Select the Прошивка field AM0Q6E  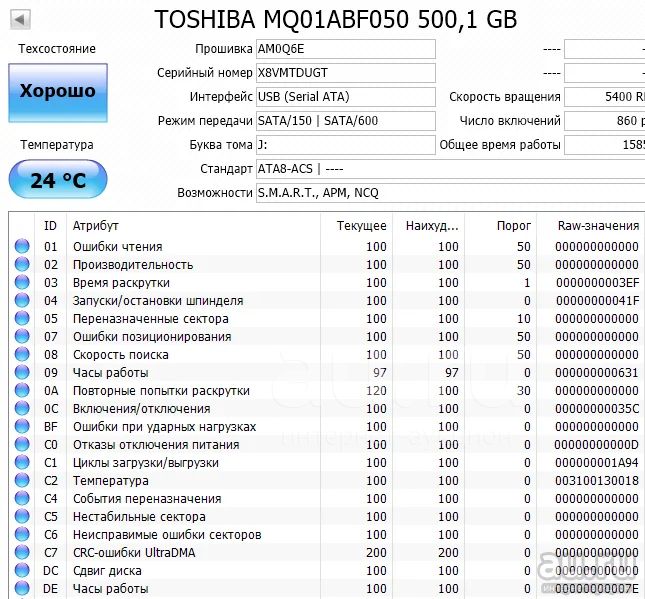[346, 49]
